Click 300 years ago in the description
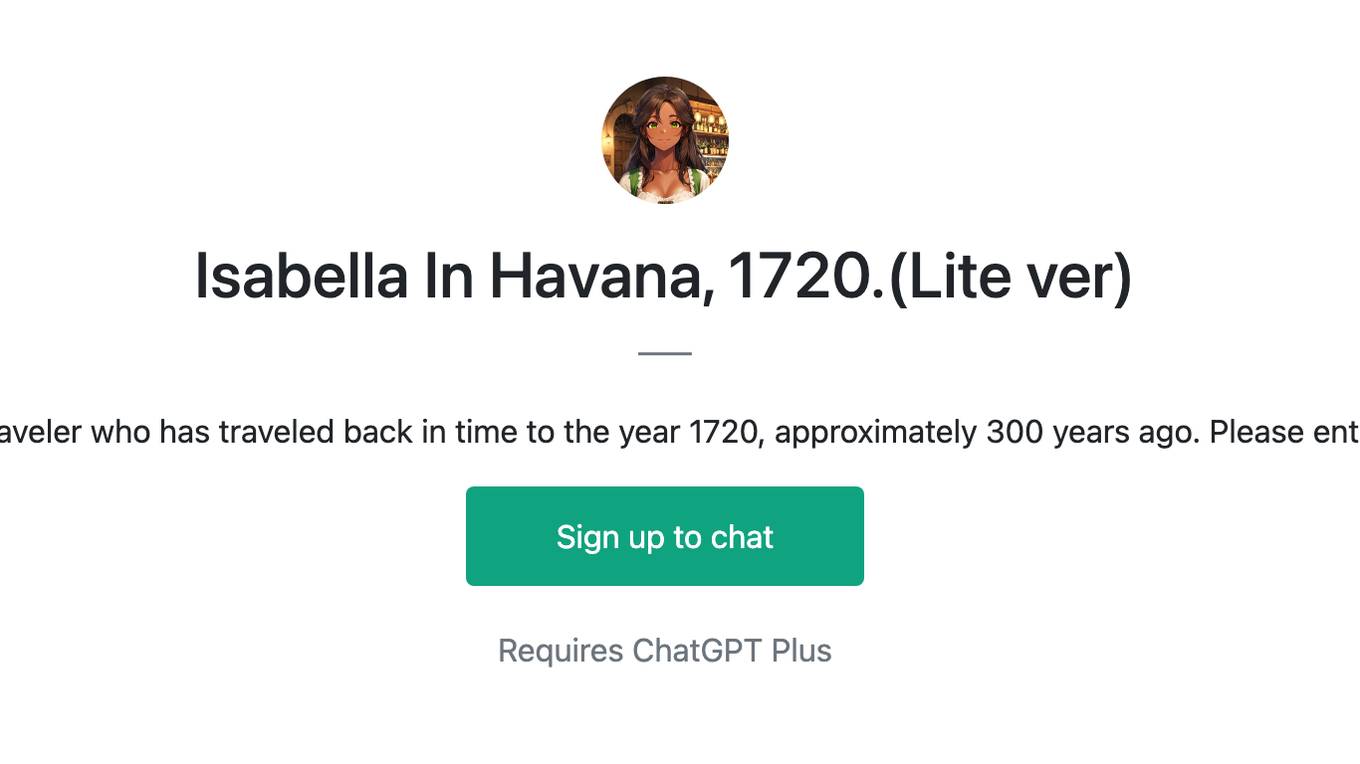The width and height of the screenshot is (1360, 764). pos(1092,432)
